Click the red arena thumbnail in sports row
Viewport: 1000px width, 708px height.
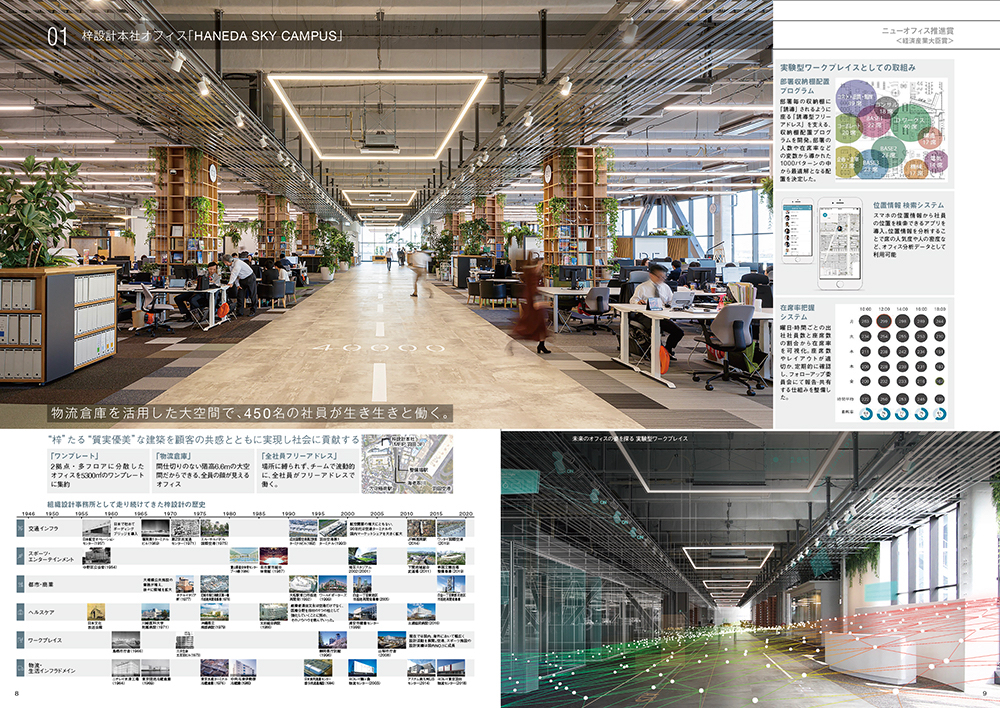[x=273, y=556]
